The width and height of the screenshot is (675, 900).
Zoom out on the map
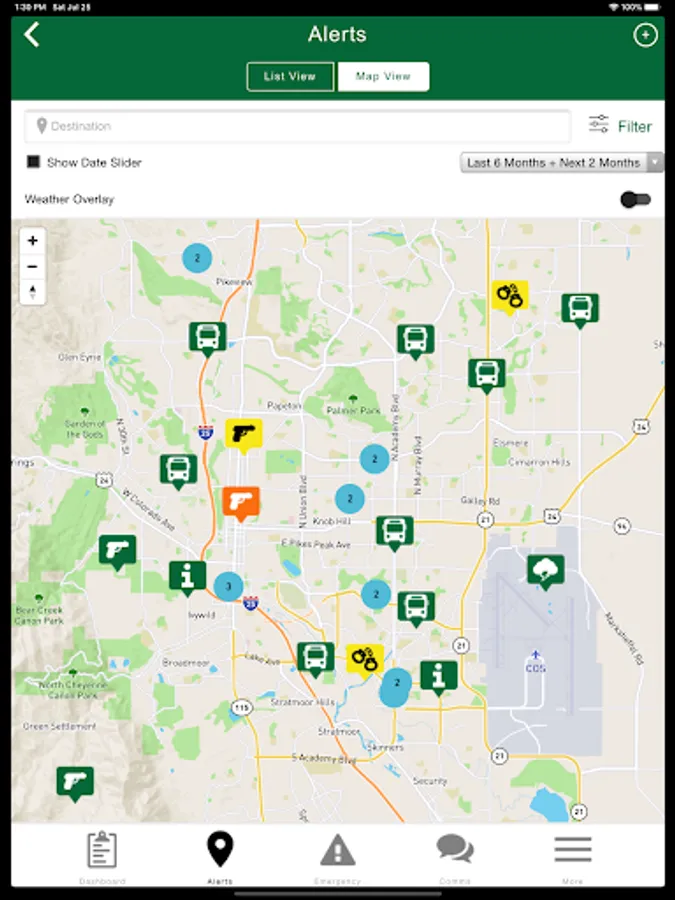click(33, 266)
